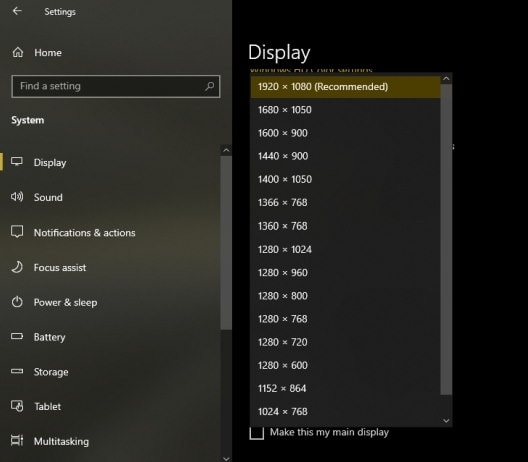
Task: Go to Display settings section
Action: 50,163
